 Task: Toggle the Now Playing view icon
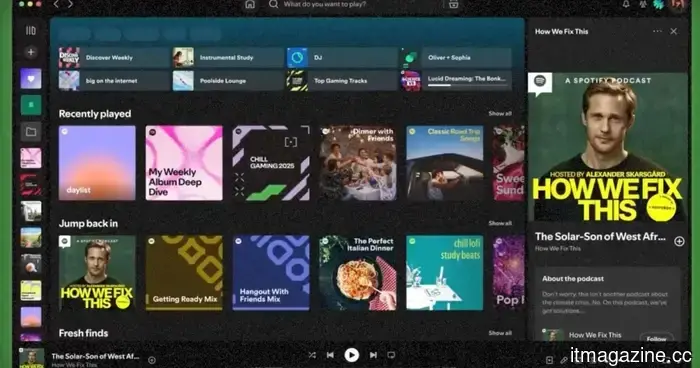tap(550, 360)
